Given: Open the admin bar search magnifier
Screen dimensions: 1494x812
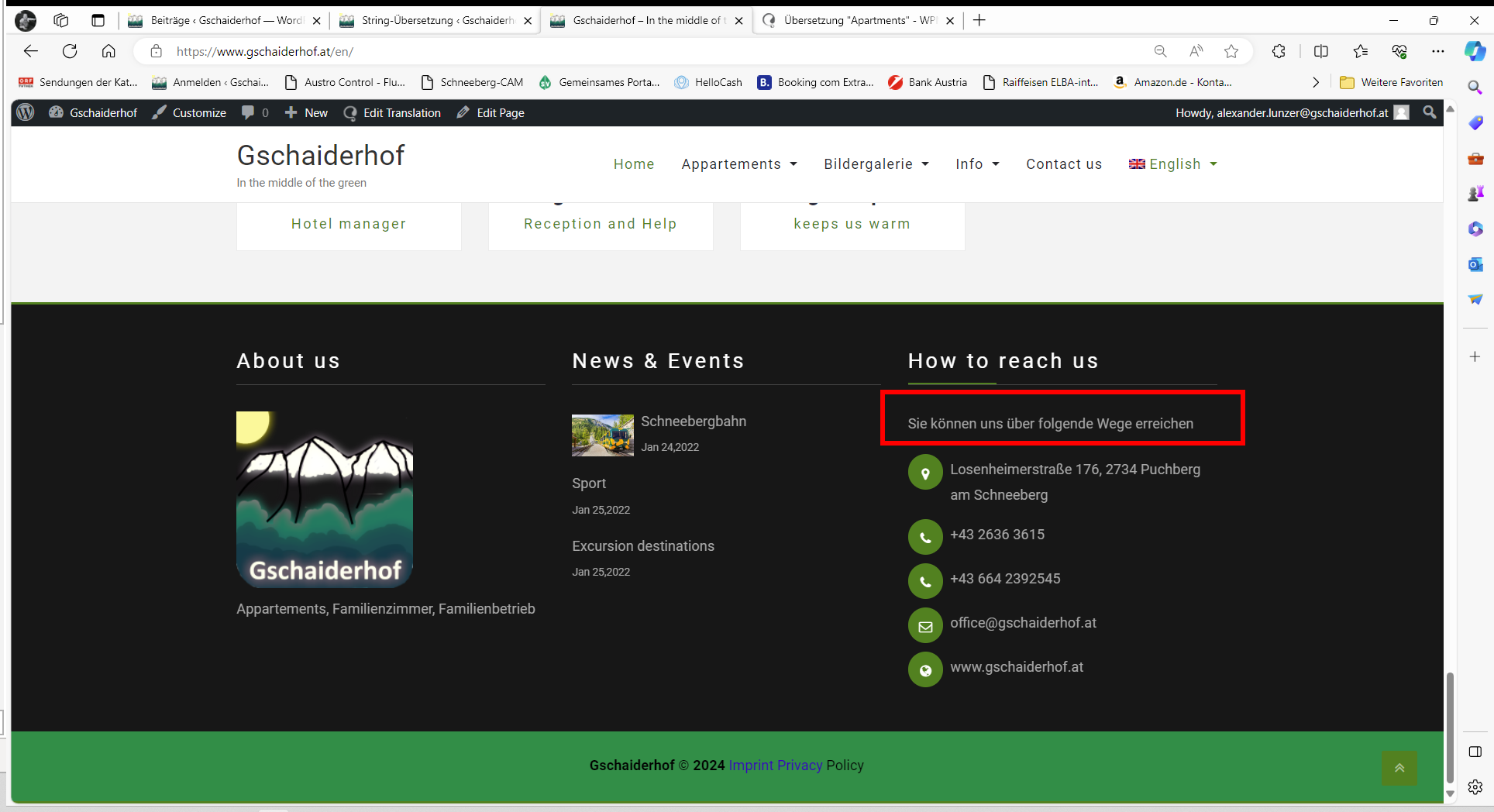Looking at the screenshot, I should click(x=1429, y=112).
